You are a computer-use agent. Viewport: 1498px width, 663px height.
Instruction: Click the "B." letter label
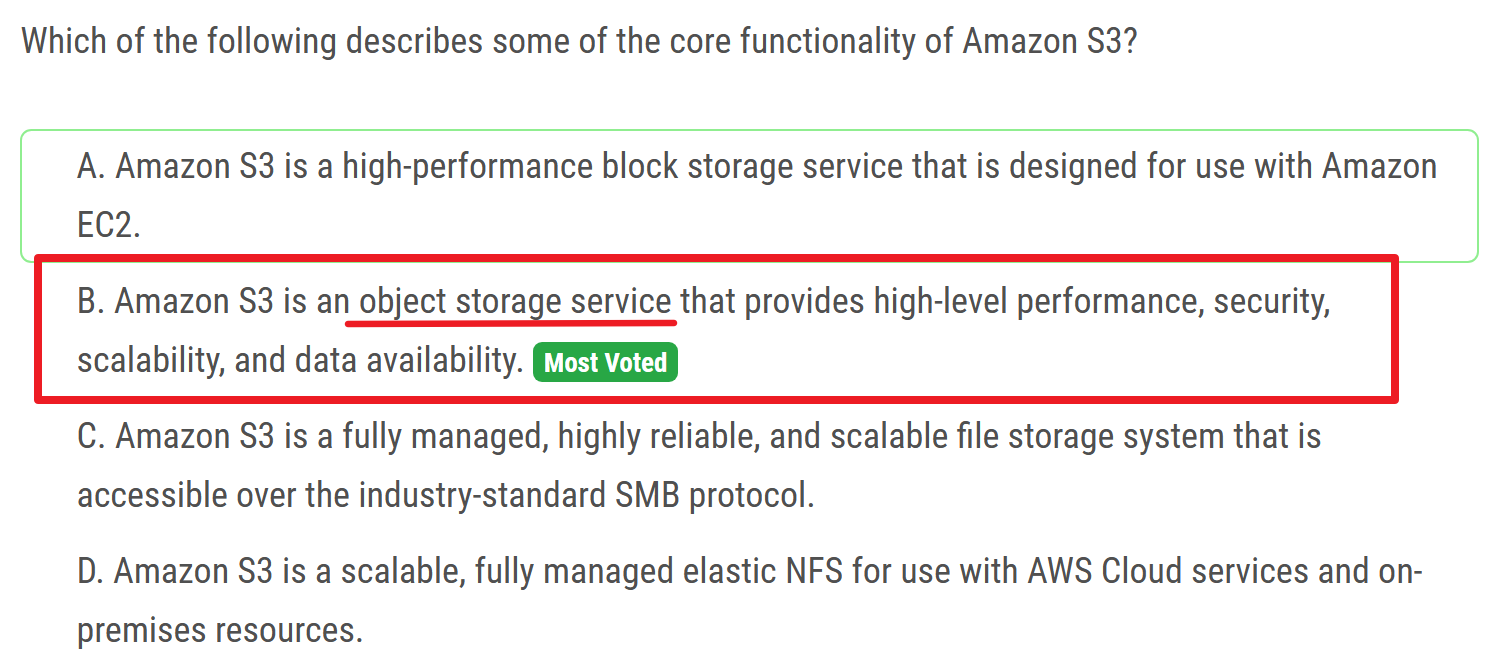91,301
